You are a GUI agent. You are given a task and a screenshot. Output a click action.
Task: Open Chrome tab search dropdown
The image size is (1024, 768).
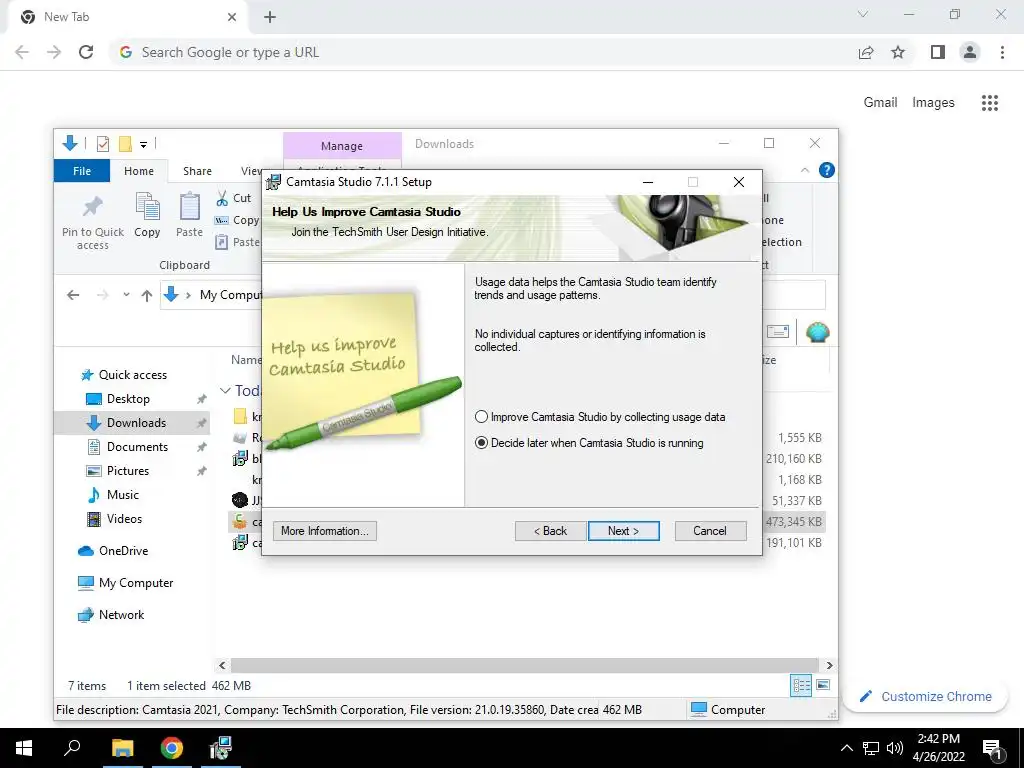pos(863,14)
